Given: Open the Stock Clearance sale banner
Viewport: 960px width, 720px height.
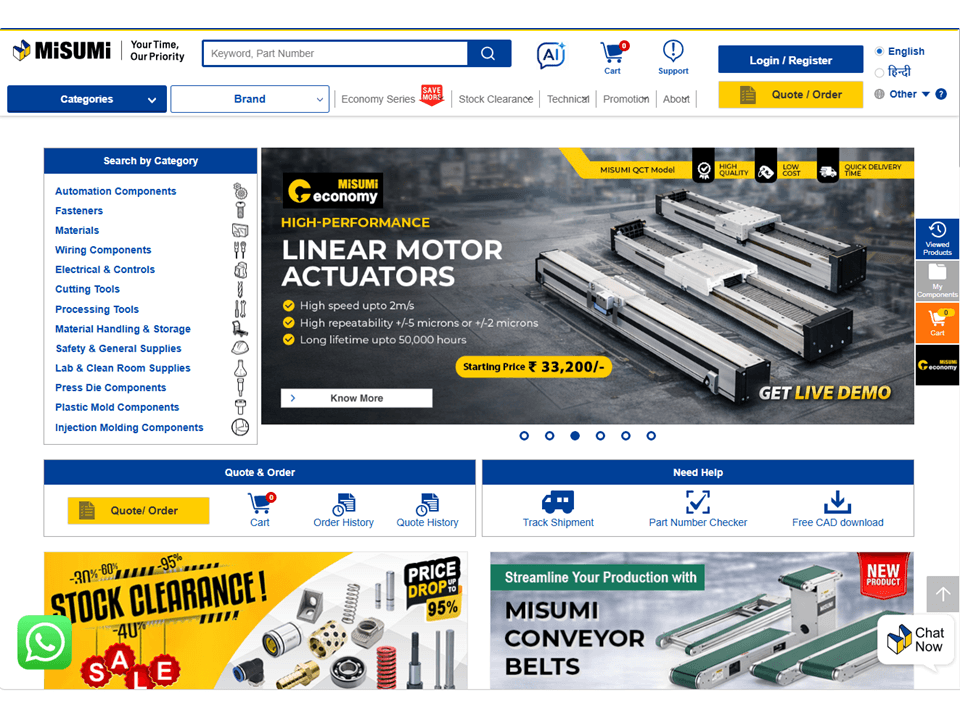Looking at the screenshot, I should coord(255,620).
